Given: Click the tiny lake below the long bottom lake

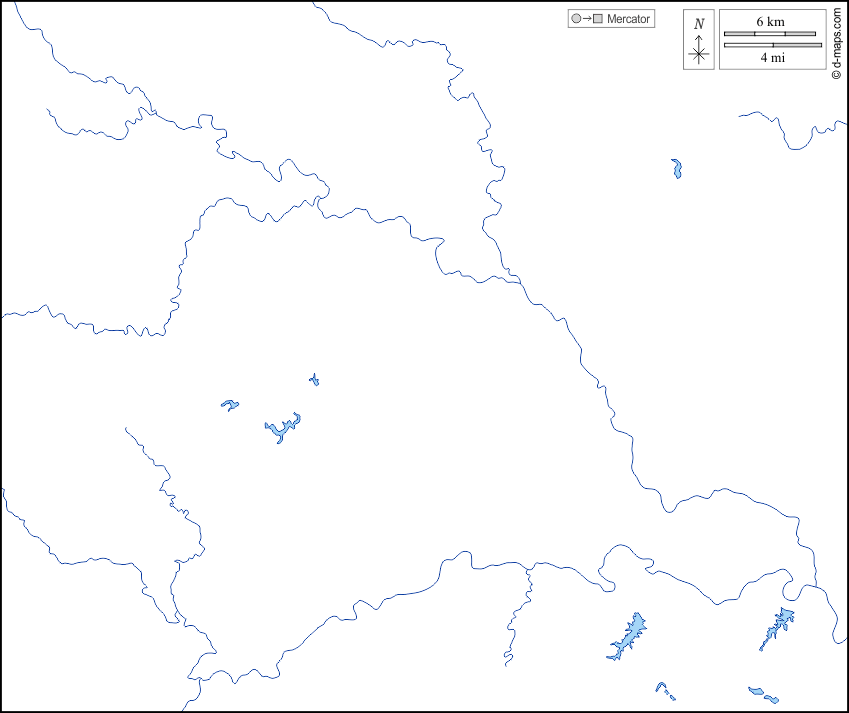Looking at the screenshot, I should point(661,687).
